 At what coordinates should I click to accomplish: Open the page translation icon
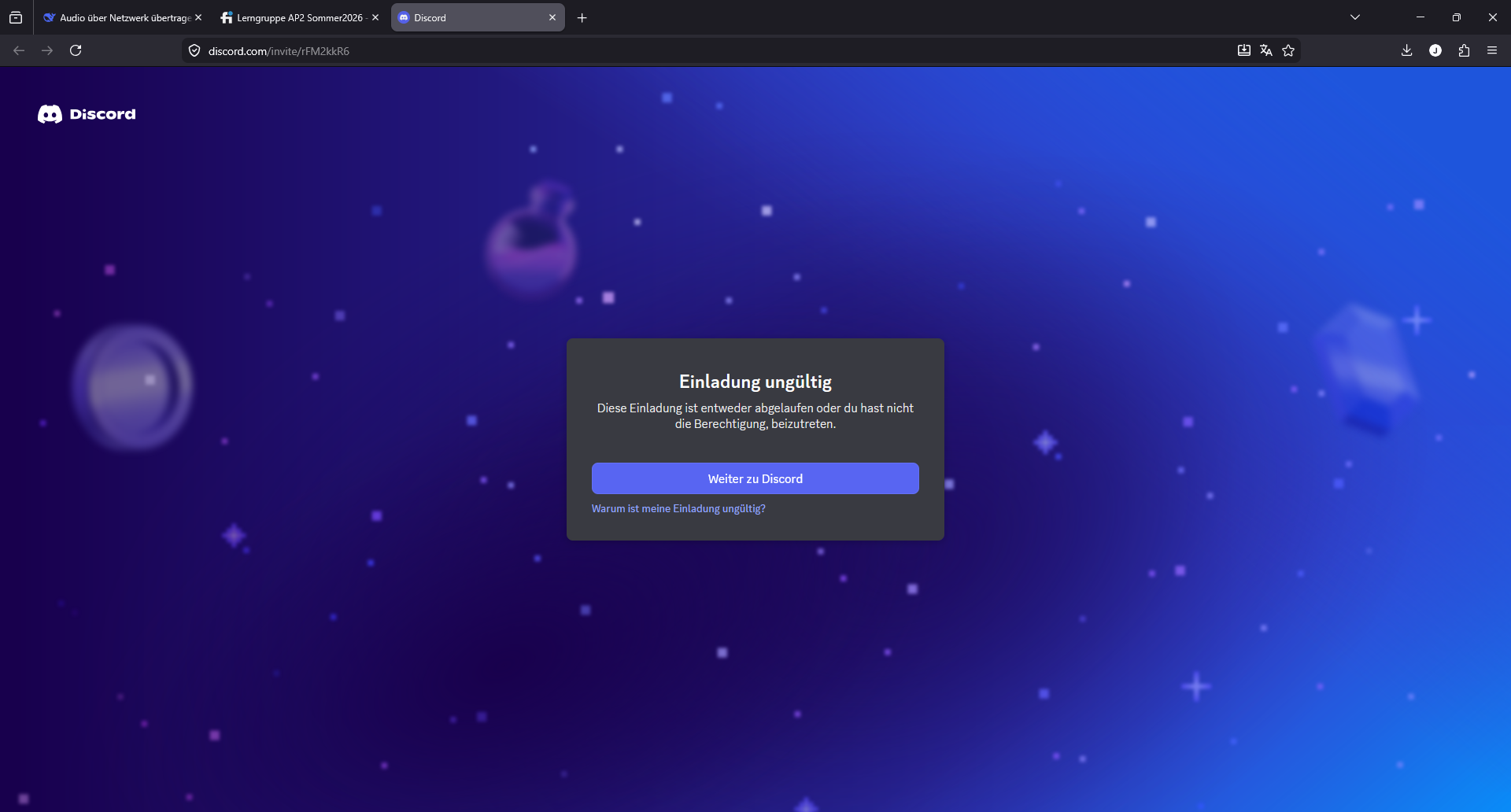click(x=1265, y=50)
